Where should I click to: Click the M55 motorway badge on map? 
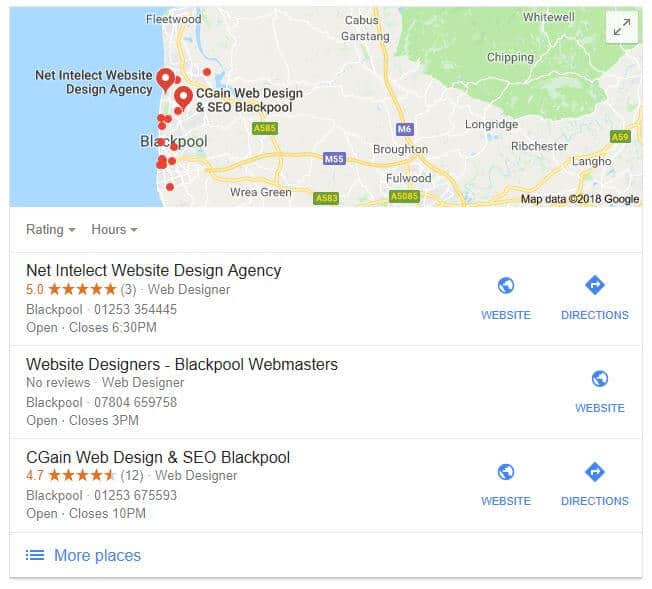click(334, 159)
